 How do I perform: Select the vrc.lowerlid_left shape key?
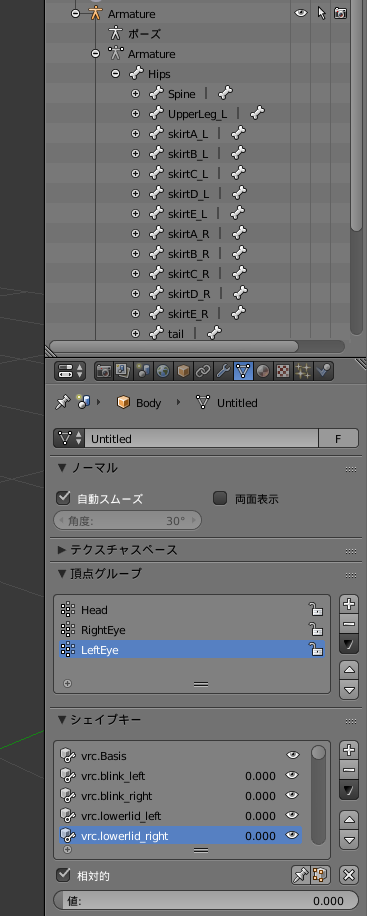pyautogui.click(x=181, y=816)
